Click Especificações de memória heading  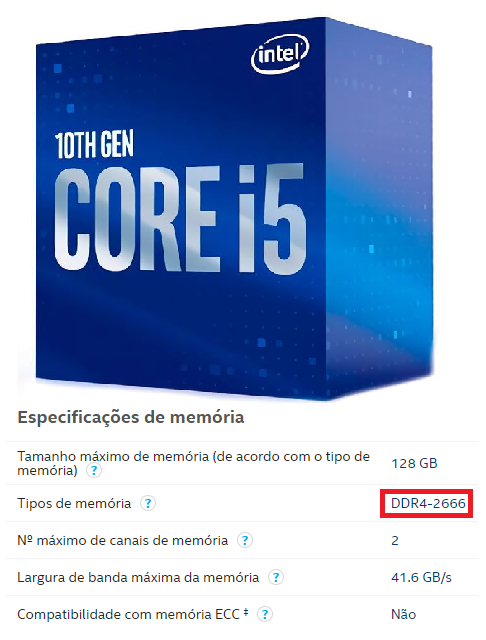(x=131, y=418)
